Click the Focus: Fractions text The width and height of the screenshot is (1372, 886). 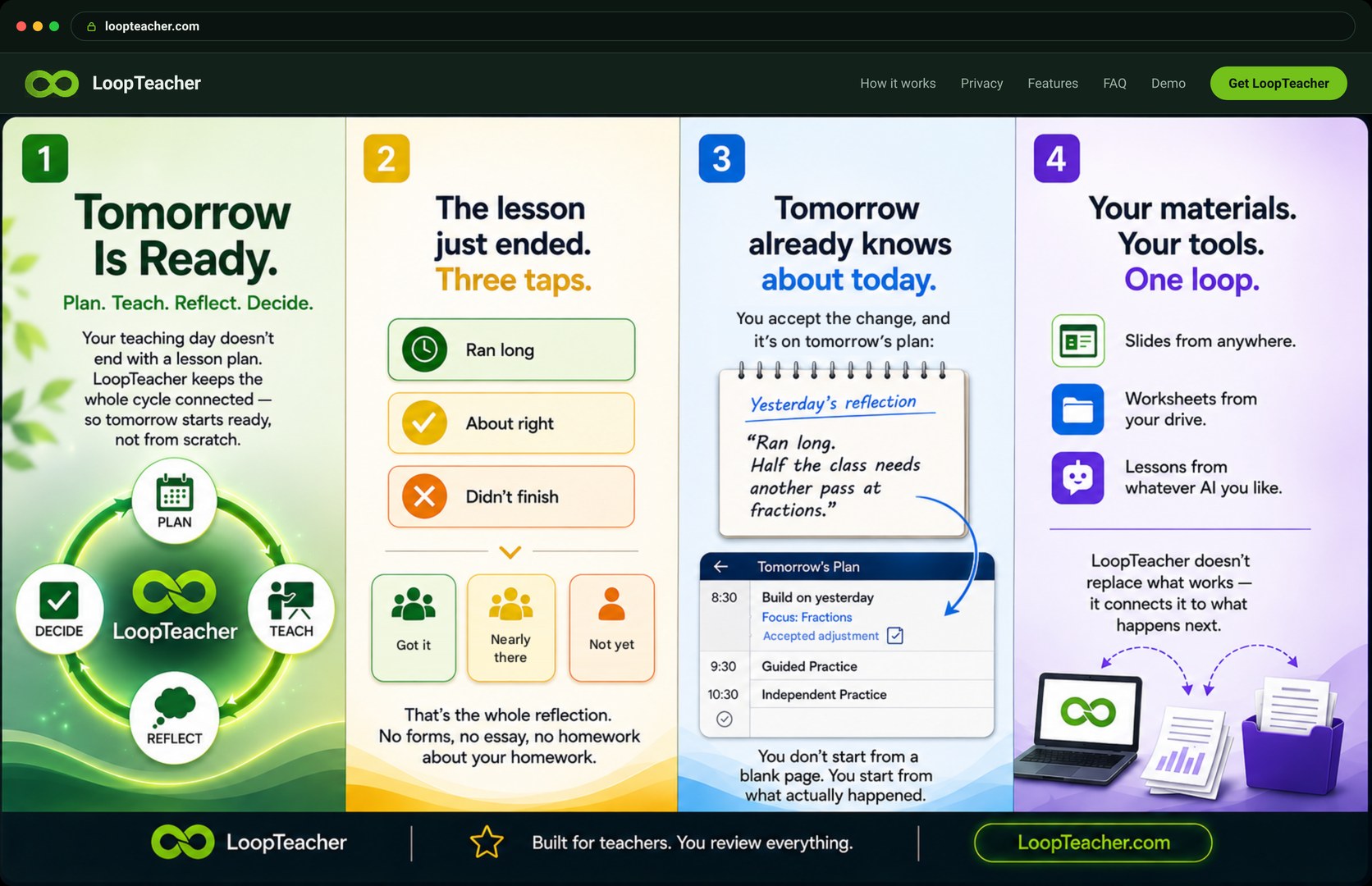pos(807,617)
